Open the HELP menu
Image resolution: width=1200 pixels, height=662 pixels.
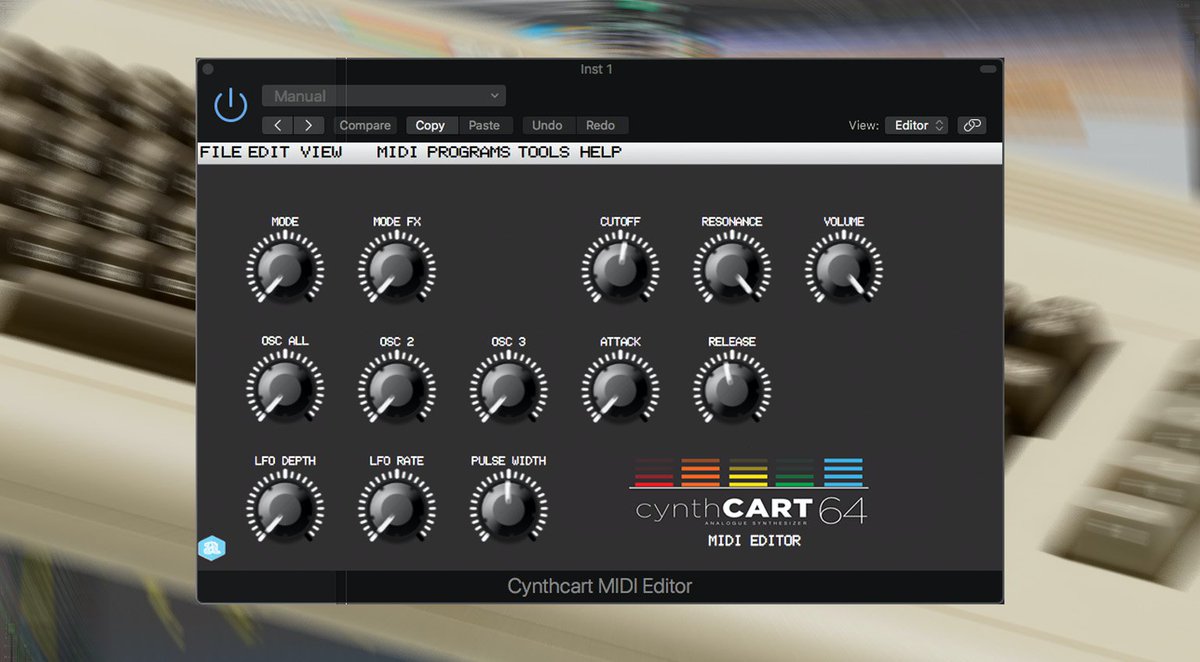tap(600, 152)
